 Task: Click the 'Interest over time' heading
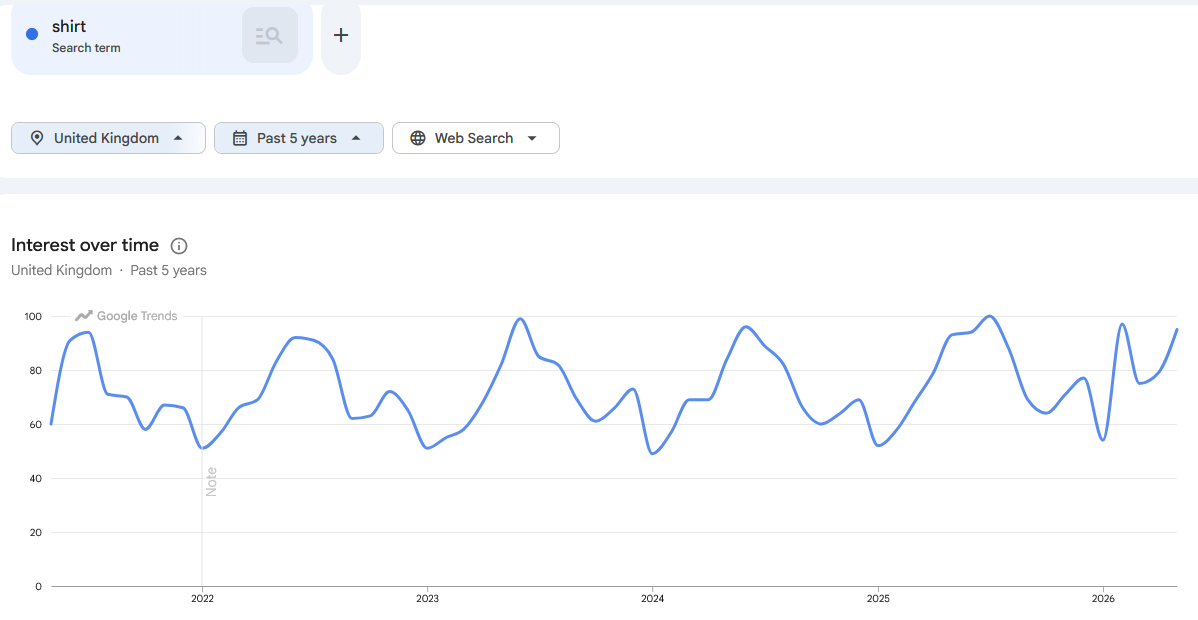[x=85, y=245]
